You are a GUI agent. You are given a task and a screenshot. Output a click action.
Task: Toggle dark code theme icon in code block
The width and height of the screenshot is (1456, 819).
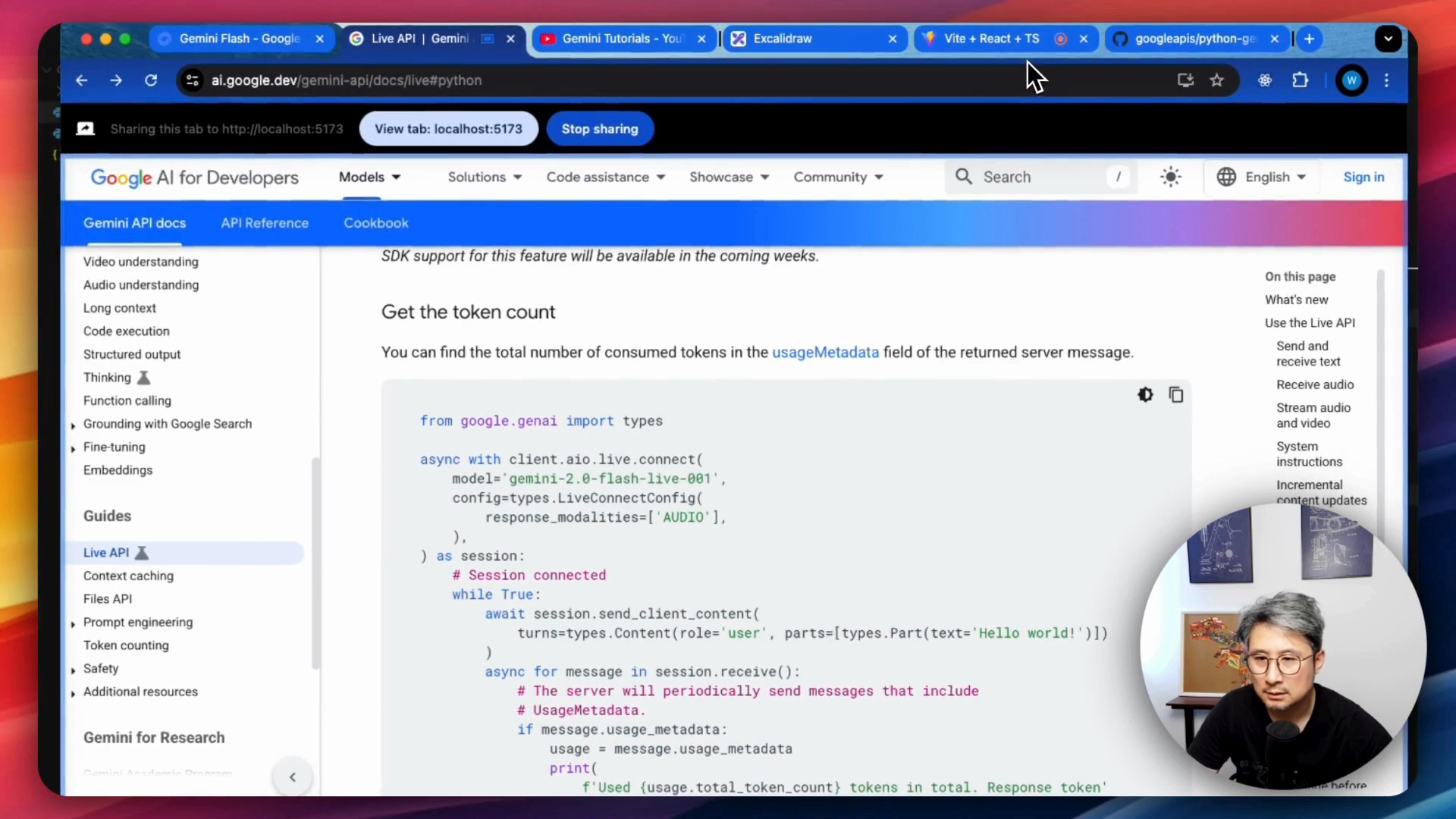[1145, 395]
